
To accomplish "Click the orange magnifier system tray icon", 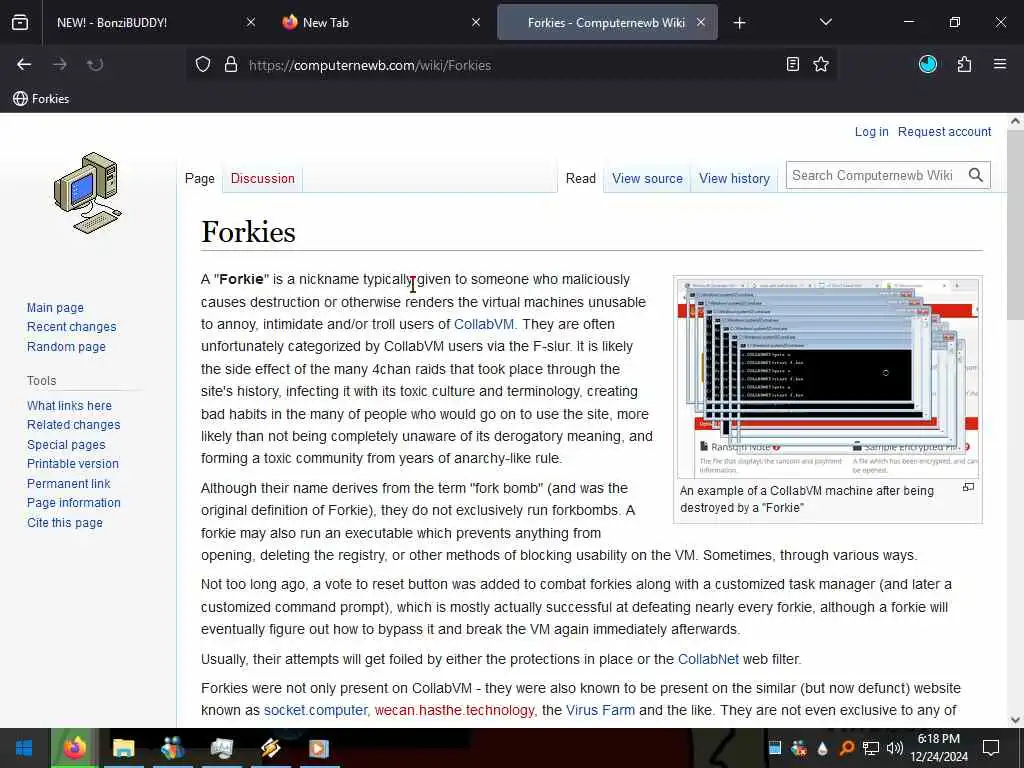I will (x=846, y=748).
